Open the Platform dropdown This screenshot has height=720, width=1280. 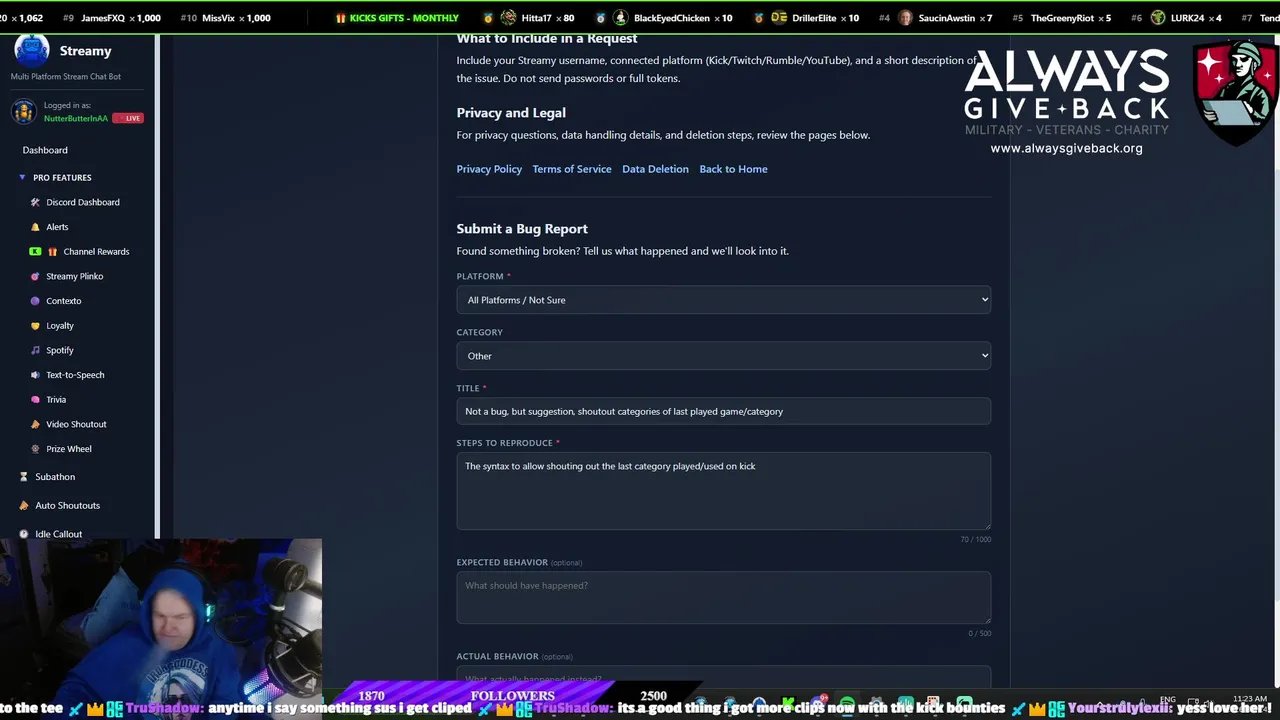[723, 300]
